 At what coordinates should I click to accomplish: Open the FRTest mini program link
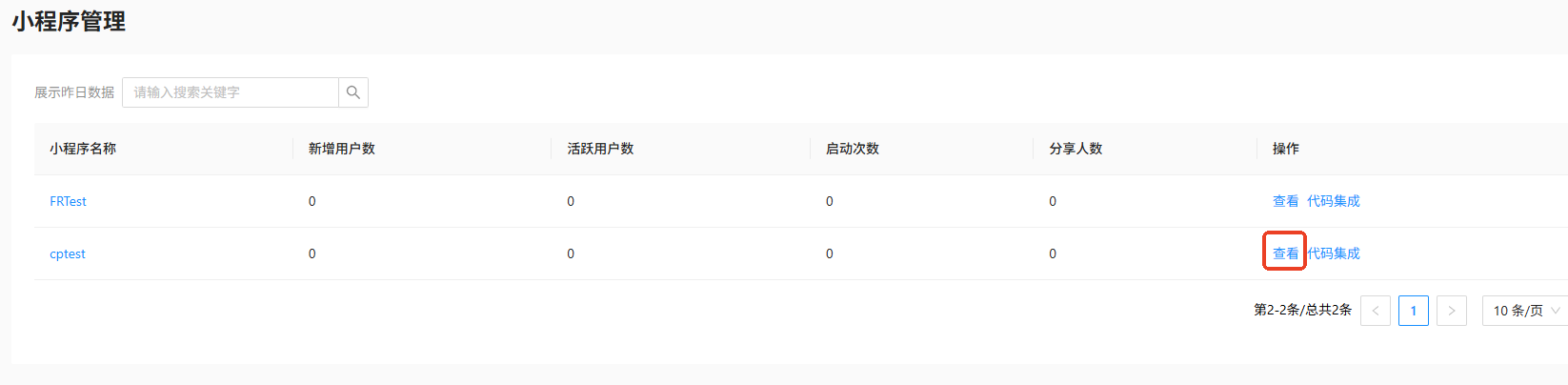(x=68, y=201)
